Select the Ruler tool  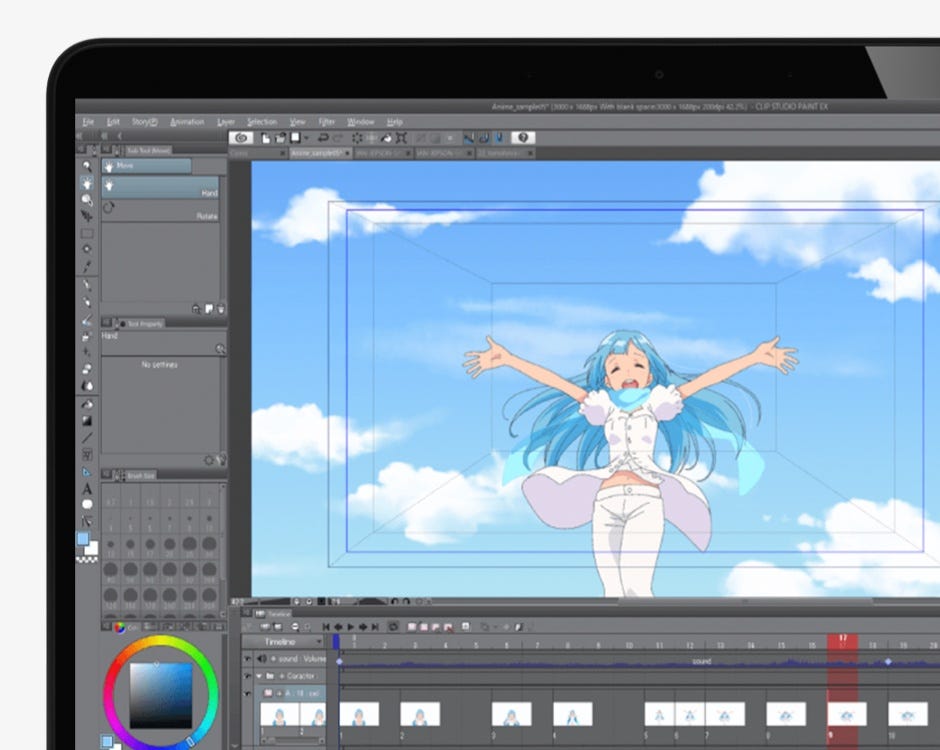pos(87,472)
